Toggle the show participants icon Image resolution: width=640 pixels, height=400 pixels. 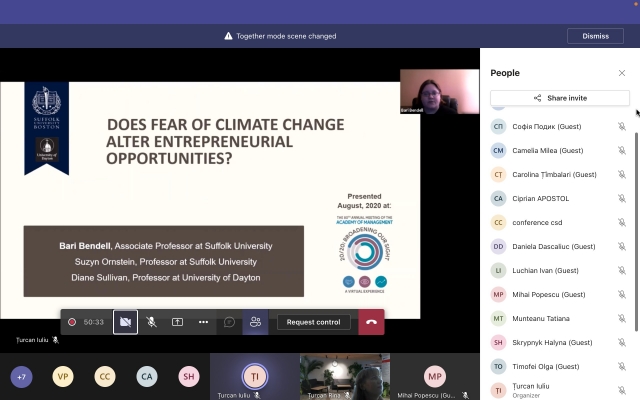pyautogui.click(x=256, y=322)
